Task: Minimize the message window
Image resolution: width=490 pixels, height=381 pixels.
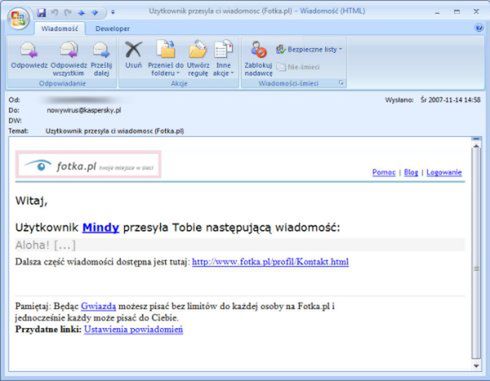Action: click(x=437, y=12)
